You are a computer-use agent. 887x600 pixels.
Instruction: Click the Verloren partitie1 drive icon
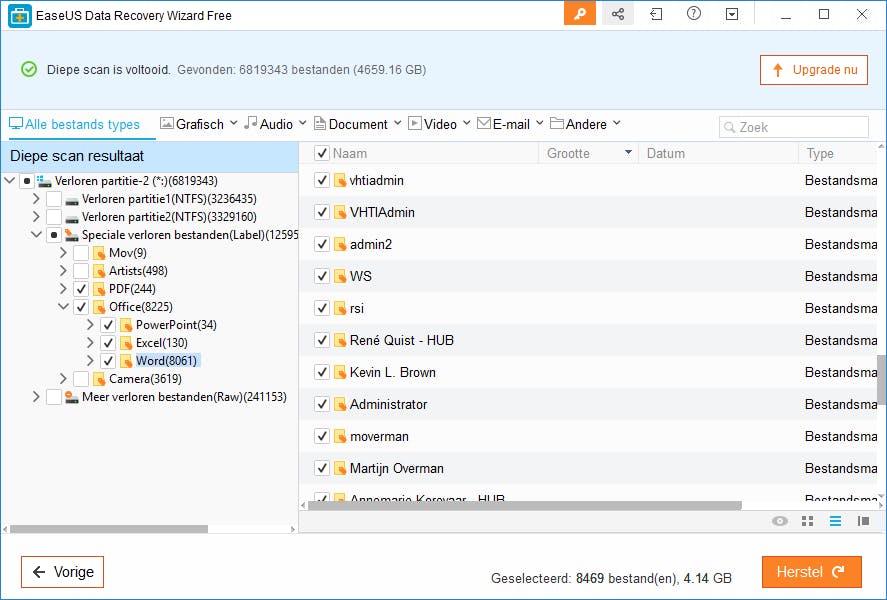[x=72, y=200]
